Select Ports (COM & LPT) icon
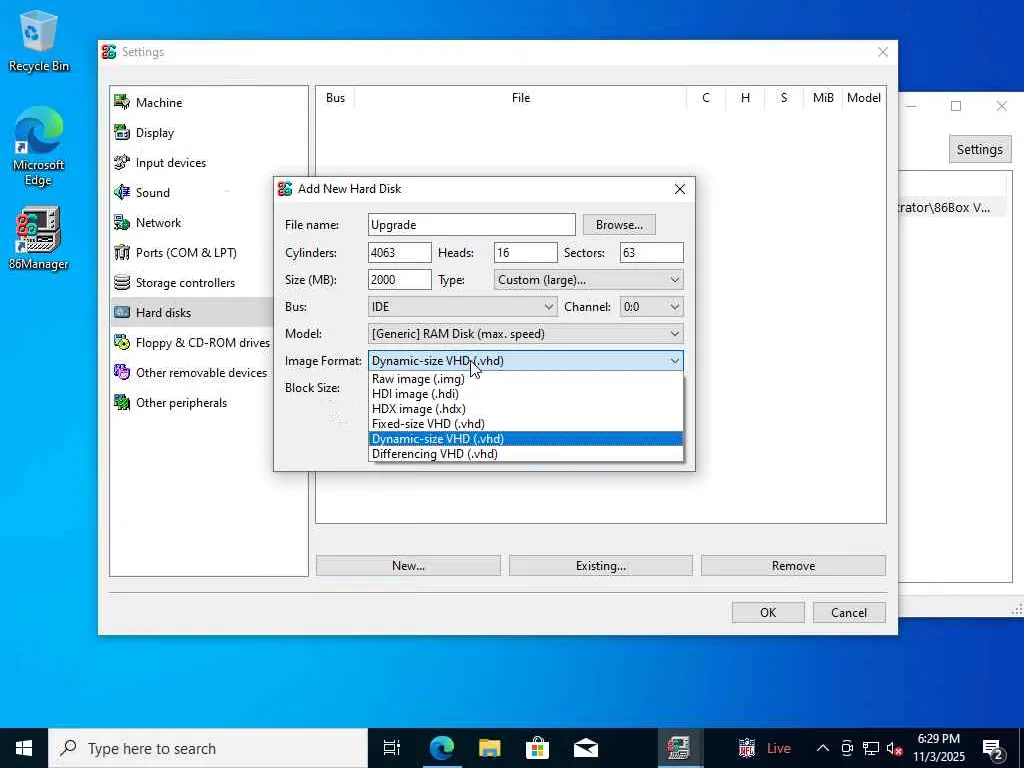 point(122,252)
